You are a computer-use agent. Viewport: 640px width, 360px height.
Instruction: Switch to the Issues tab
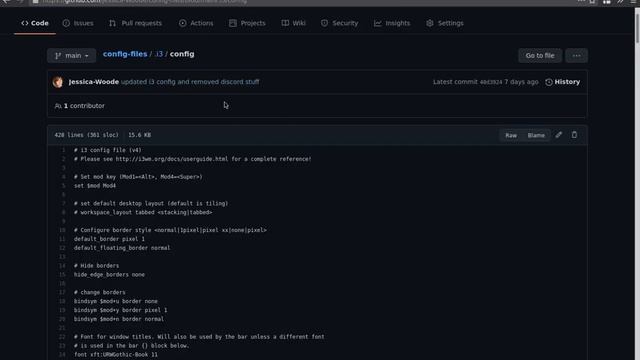point(78,23)
